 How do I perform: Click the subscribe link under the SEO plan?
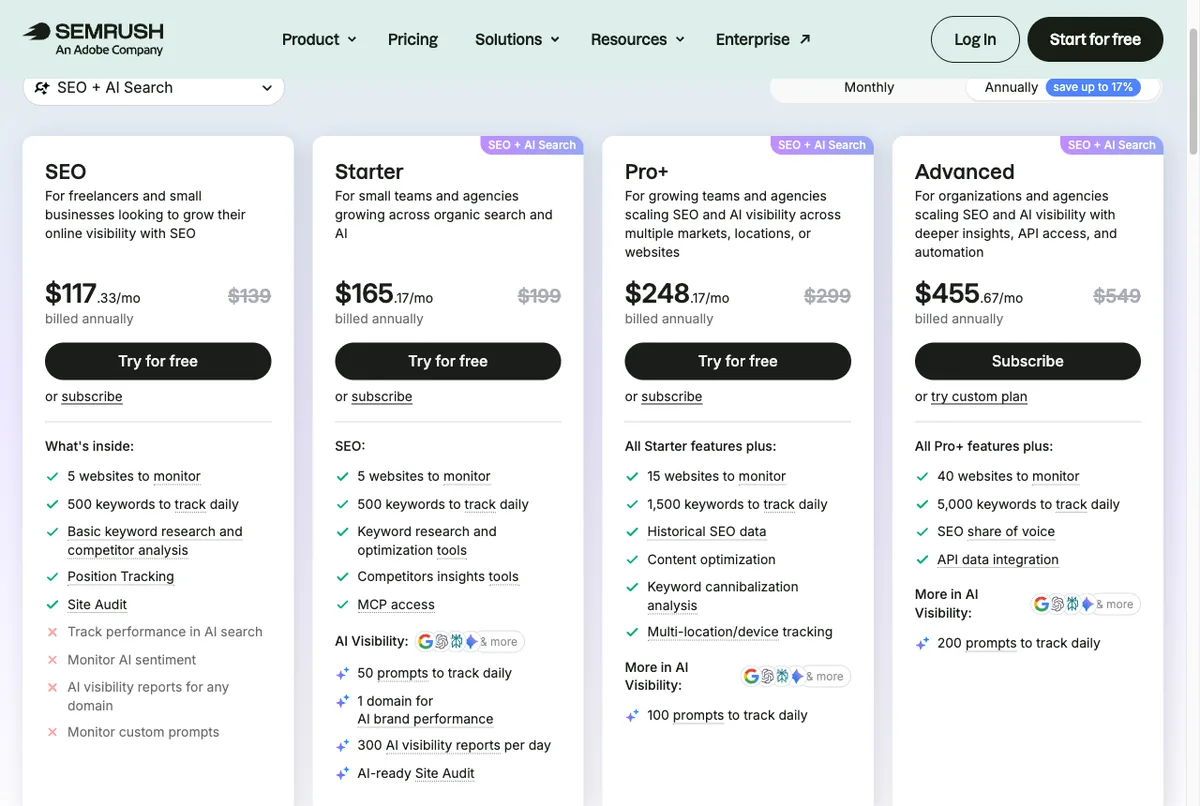[x=92, y=397]
